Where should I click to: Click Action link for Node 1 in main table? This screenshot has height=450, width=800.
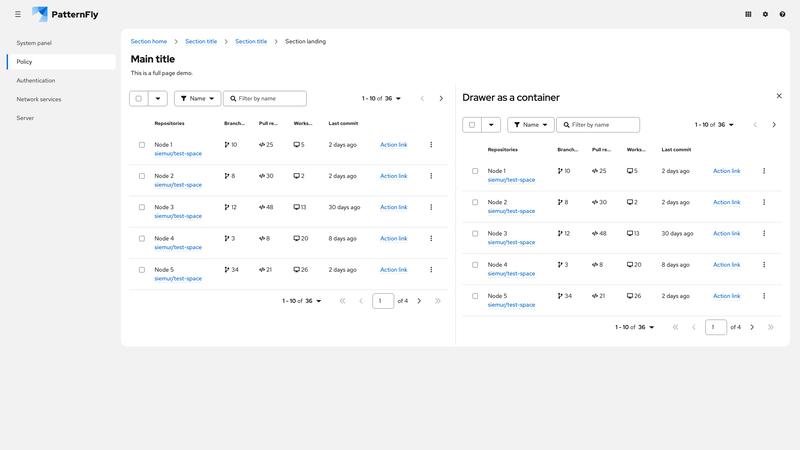393,145
